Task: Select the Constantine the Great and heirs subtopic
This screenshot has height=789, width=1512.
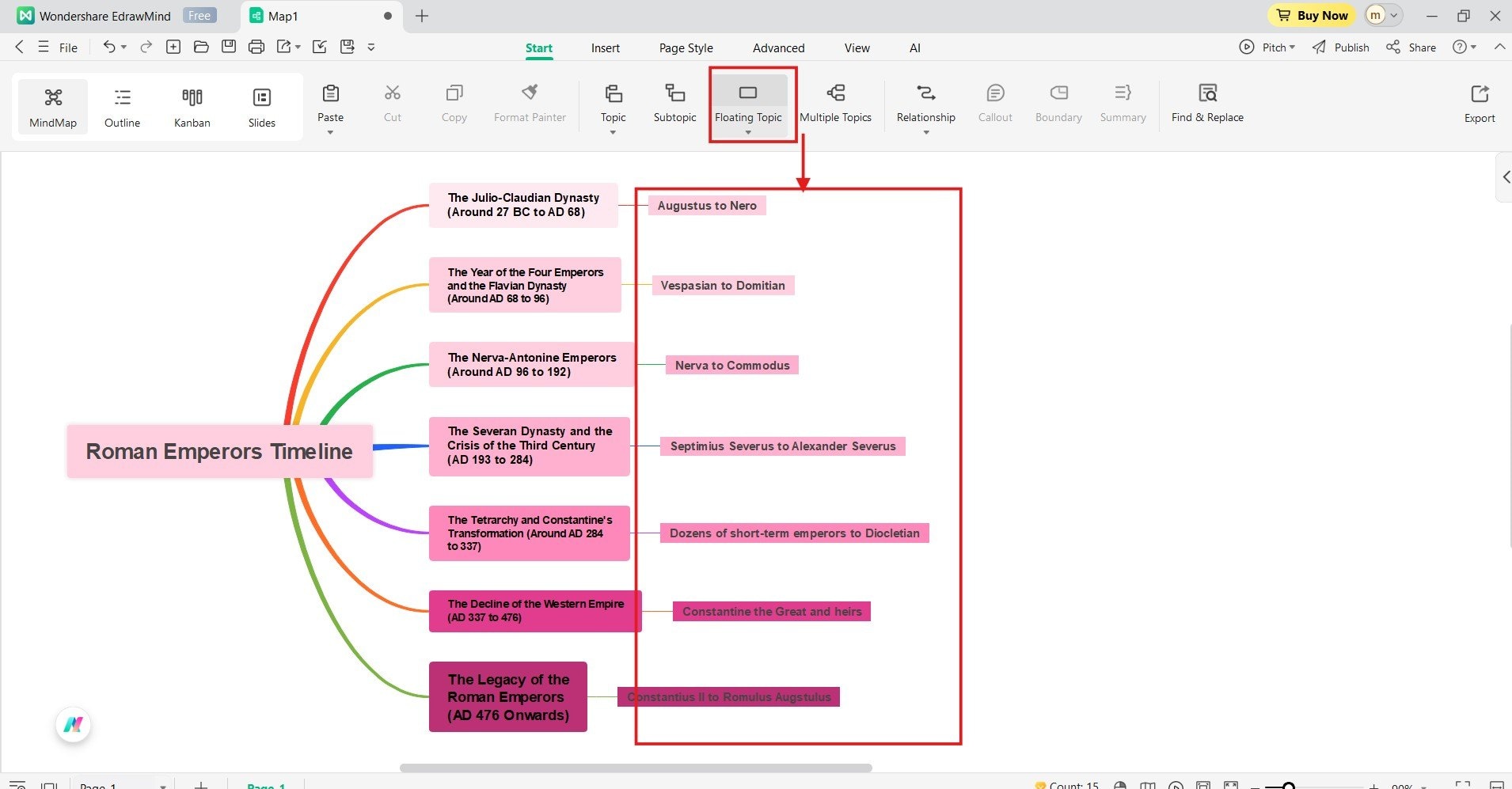Action: [772, 612]
